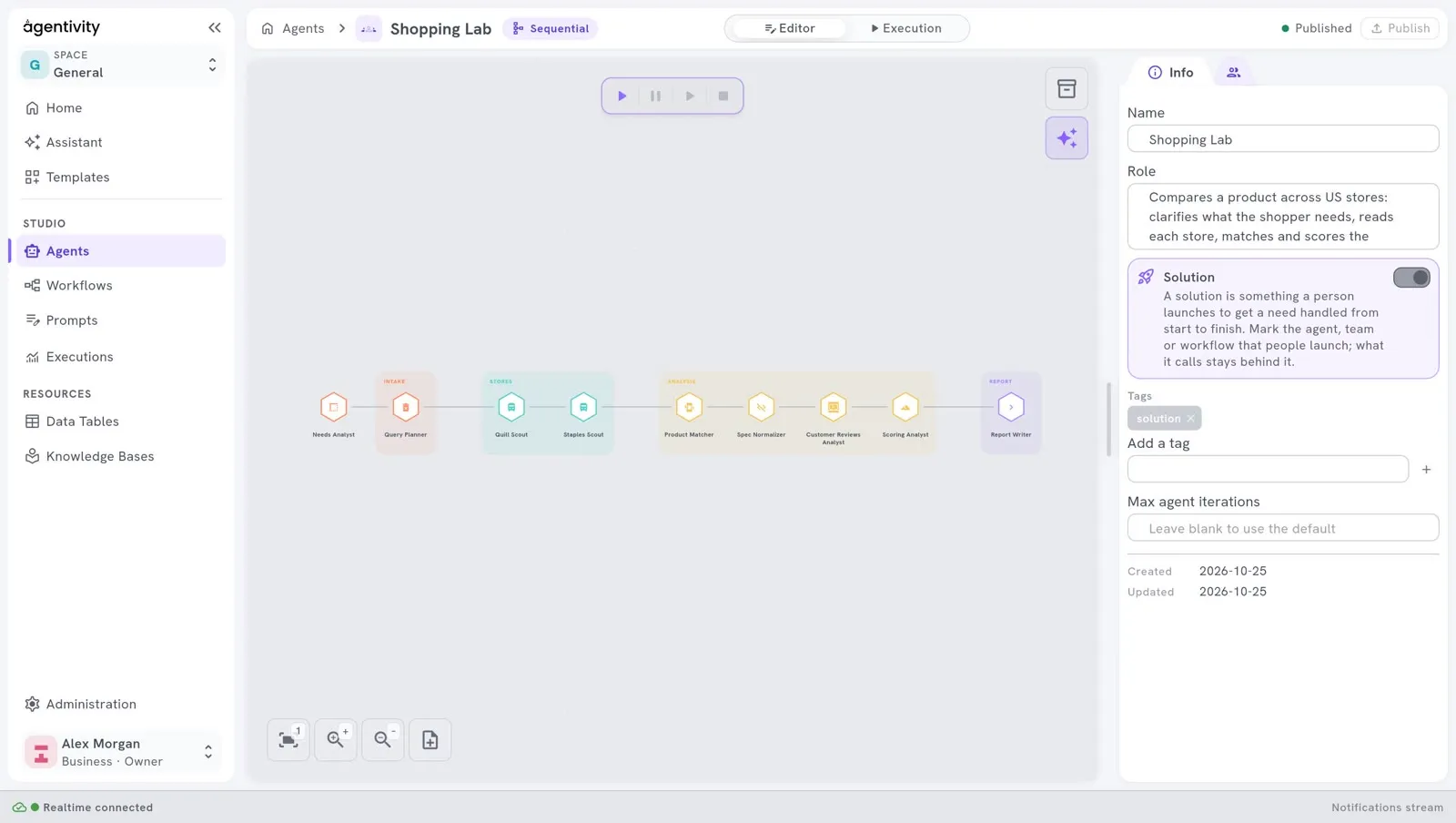Viewport: 1456px width, 823px height.
Task: Toggle the Solution switch
Action: (x=1411, y=278)
